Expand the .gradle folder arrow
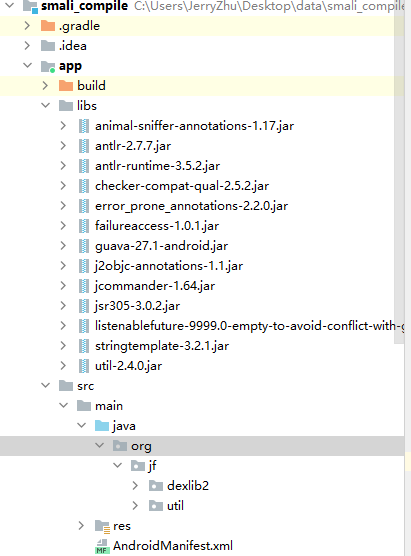The image size is (411, 556). tap(27, 26)
